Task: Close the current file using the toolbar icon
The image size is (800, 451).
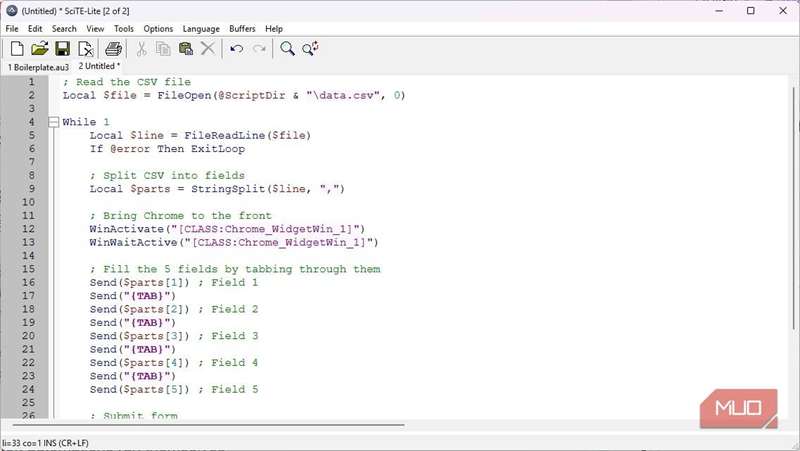Action: 85,48
